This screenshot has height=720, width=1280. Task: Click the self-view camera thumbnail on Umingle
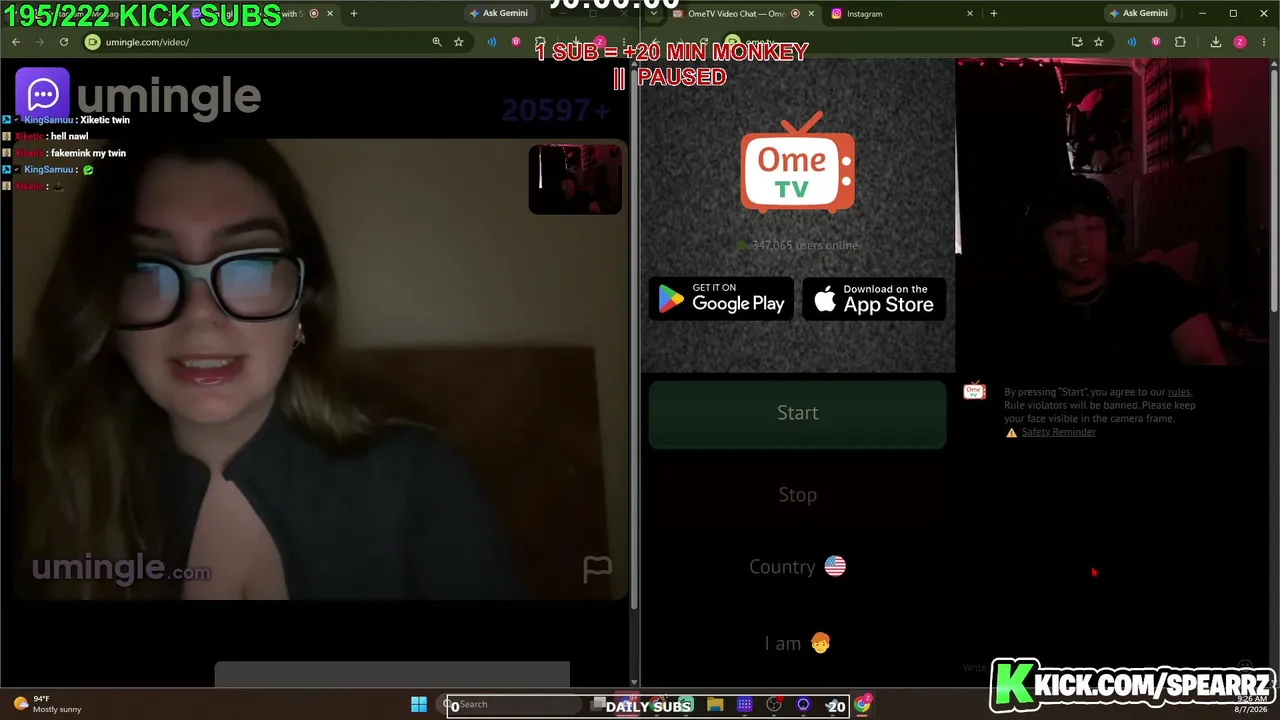click(x=575, y=179)
